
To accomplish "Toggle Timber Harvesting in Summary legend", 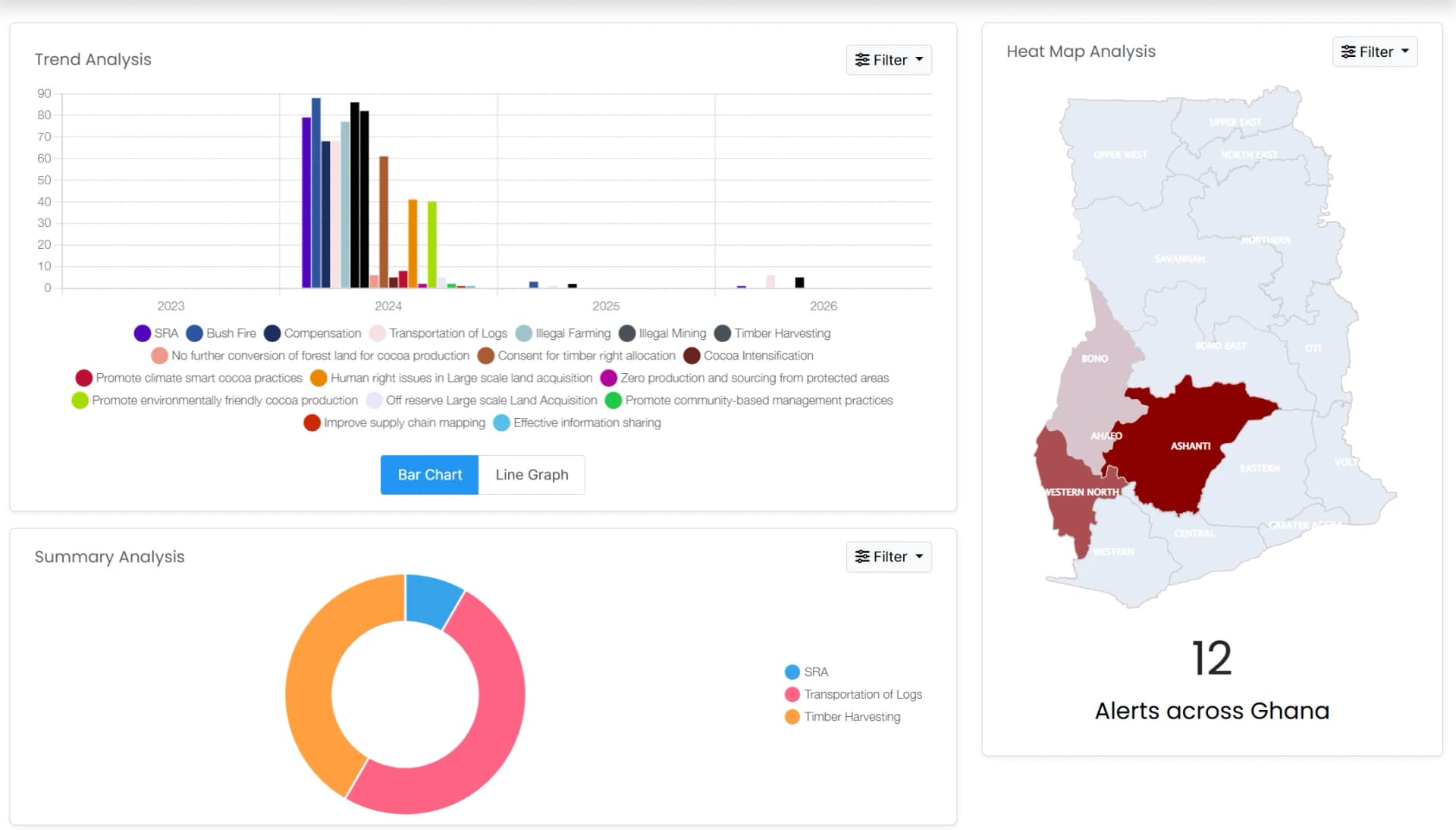I will [843, 717].
